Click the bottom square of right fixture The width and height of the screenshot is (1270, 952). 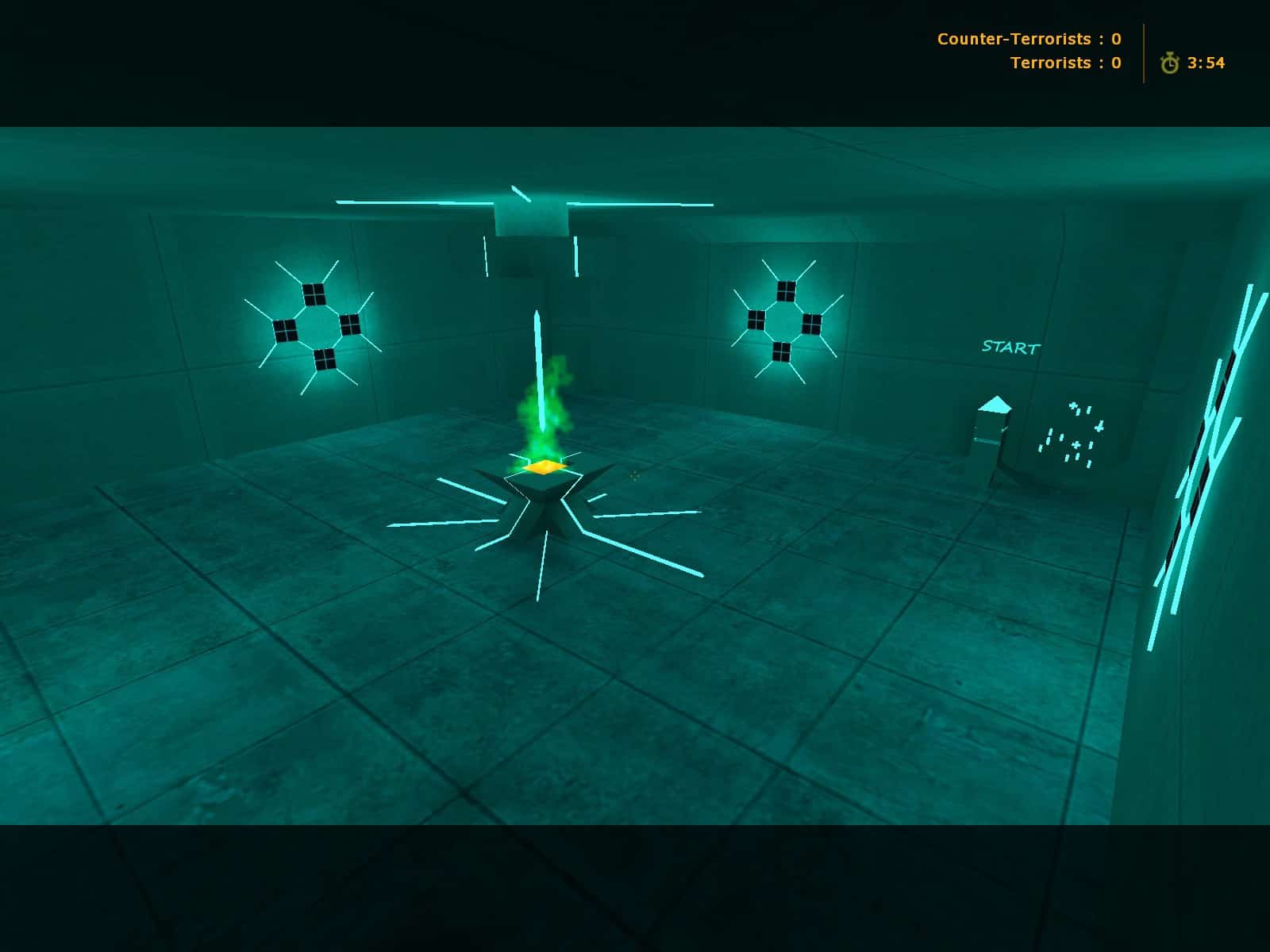point(782,351)
